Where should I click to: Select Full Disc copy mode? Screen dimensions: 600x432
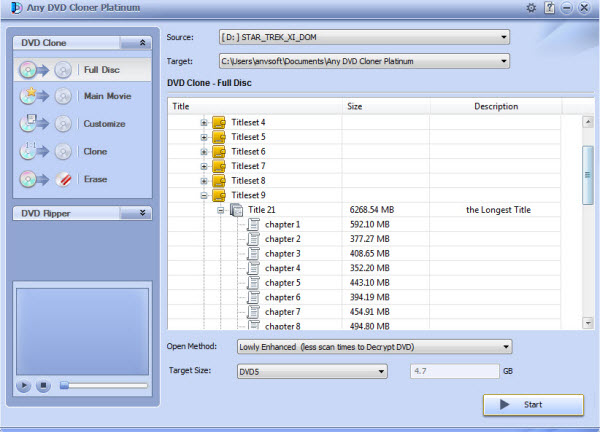pyautogui.click(x=82, y=70)
